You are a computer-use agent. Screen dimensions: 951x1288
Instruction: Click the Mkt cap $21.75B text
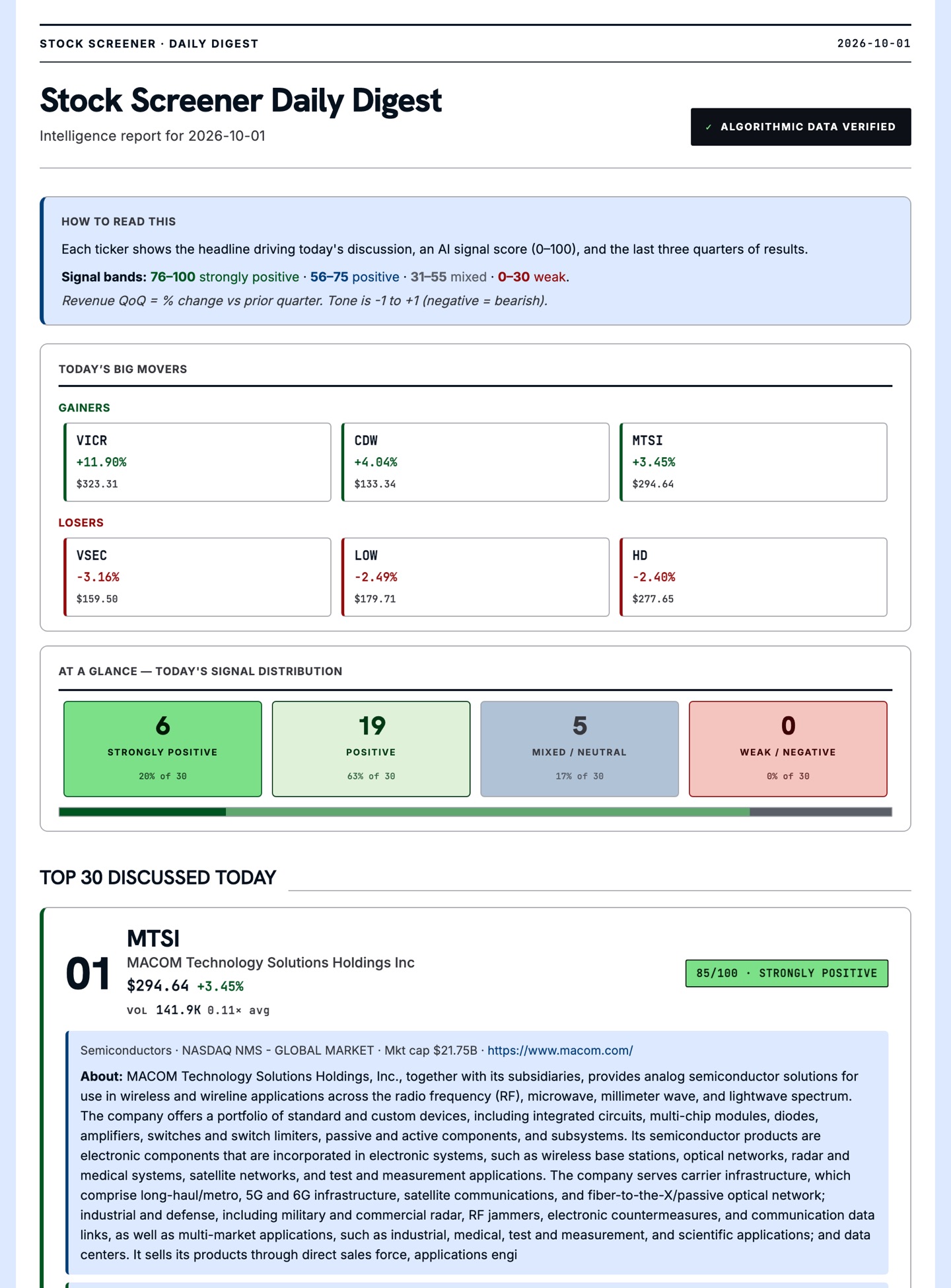pyautogui.click(x=431, y=1050)
